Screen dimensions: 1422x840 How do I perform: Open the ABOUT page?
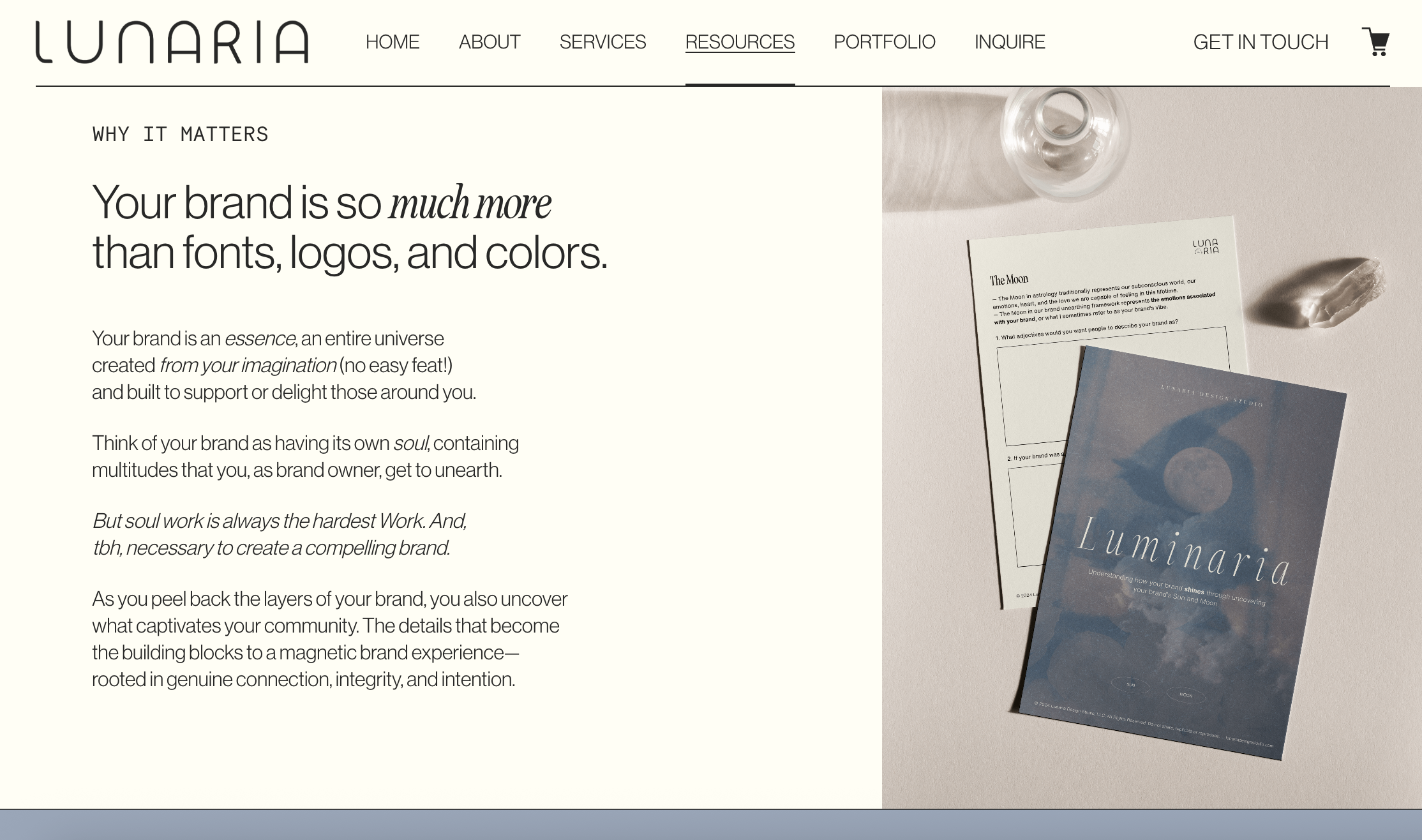tap(489, 42)
